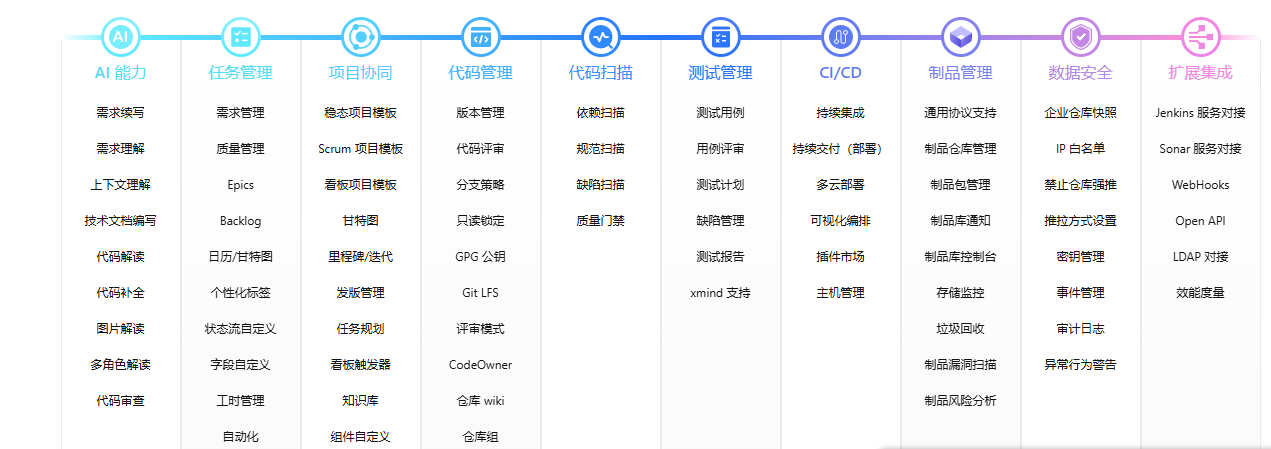1271x449 pixels.
Task: Open the 代码扫描 heading
Action: [600, 73]
